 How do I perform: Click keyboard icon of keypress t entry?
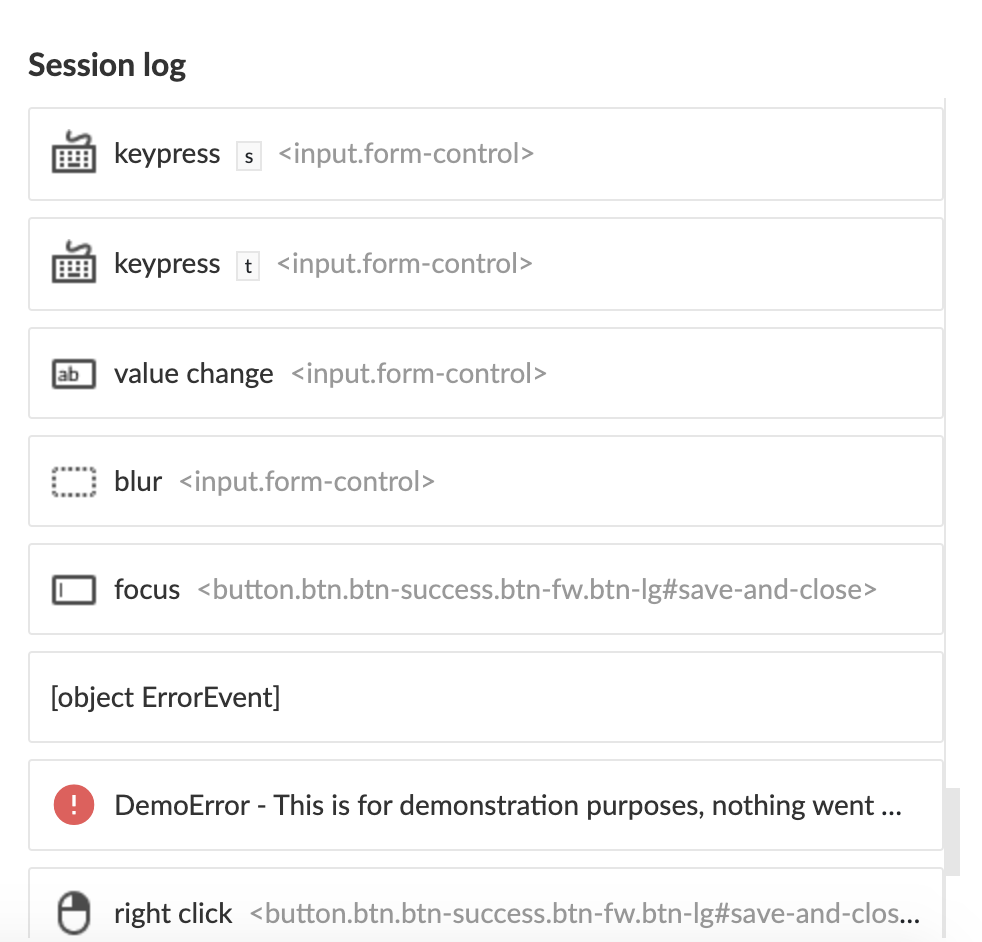[x=74, y=262]
